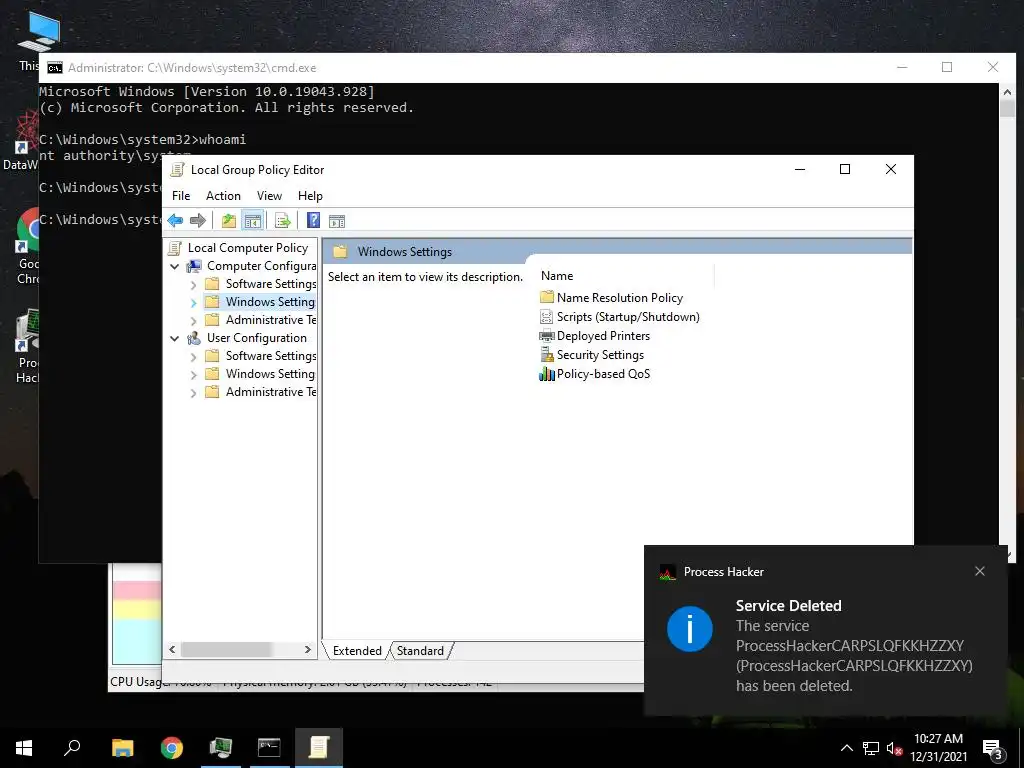Switch to Process Hacker taskbar icon
The width and height of the screenshot is (1024, 768).
click(x=221, y=748)
